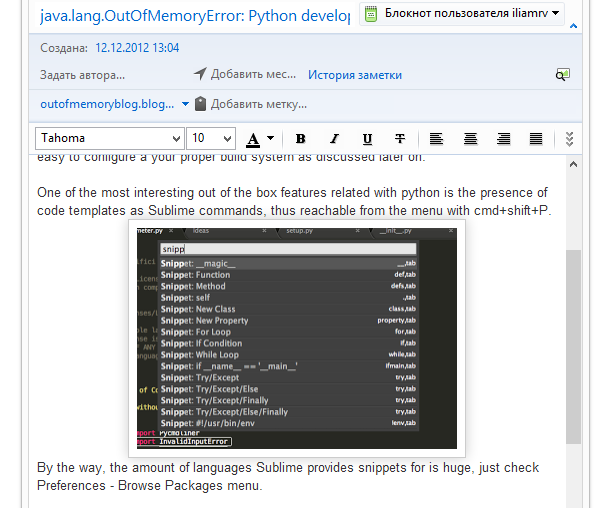Open the Tahoma font family dropdown
Viewport: 600px width, 508px height.
pyautogui.click(x=110, y=138)
